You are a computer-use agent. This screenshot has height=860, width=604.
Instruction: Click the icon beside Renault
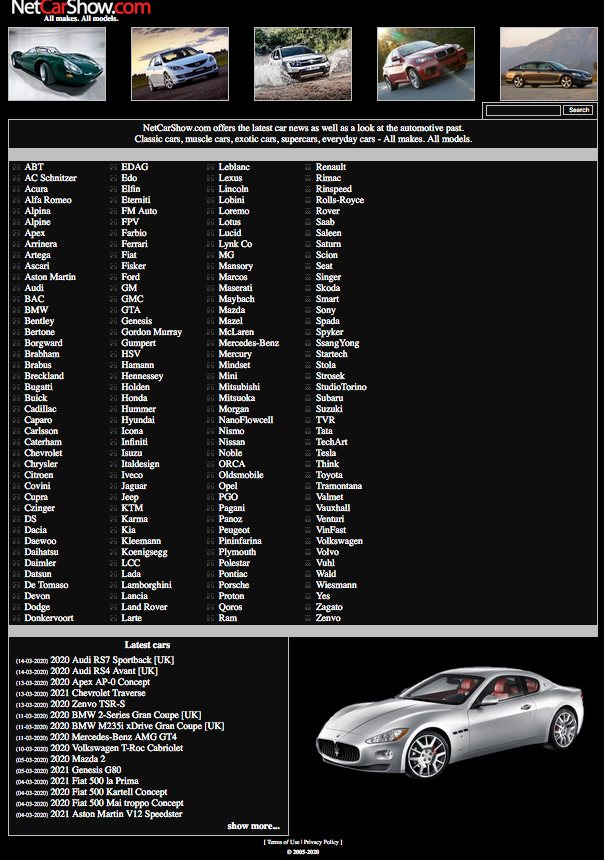click(308, 167)
